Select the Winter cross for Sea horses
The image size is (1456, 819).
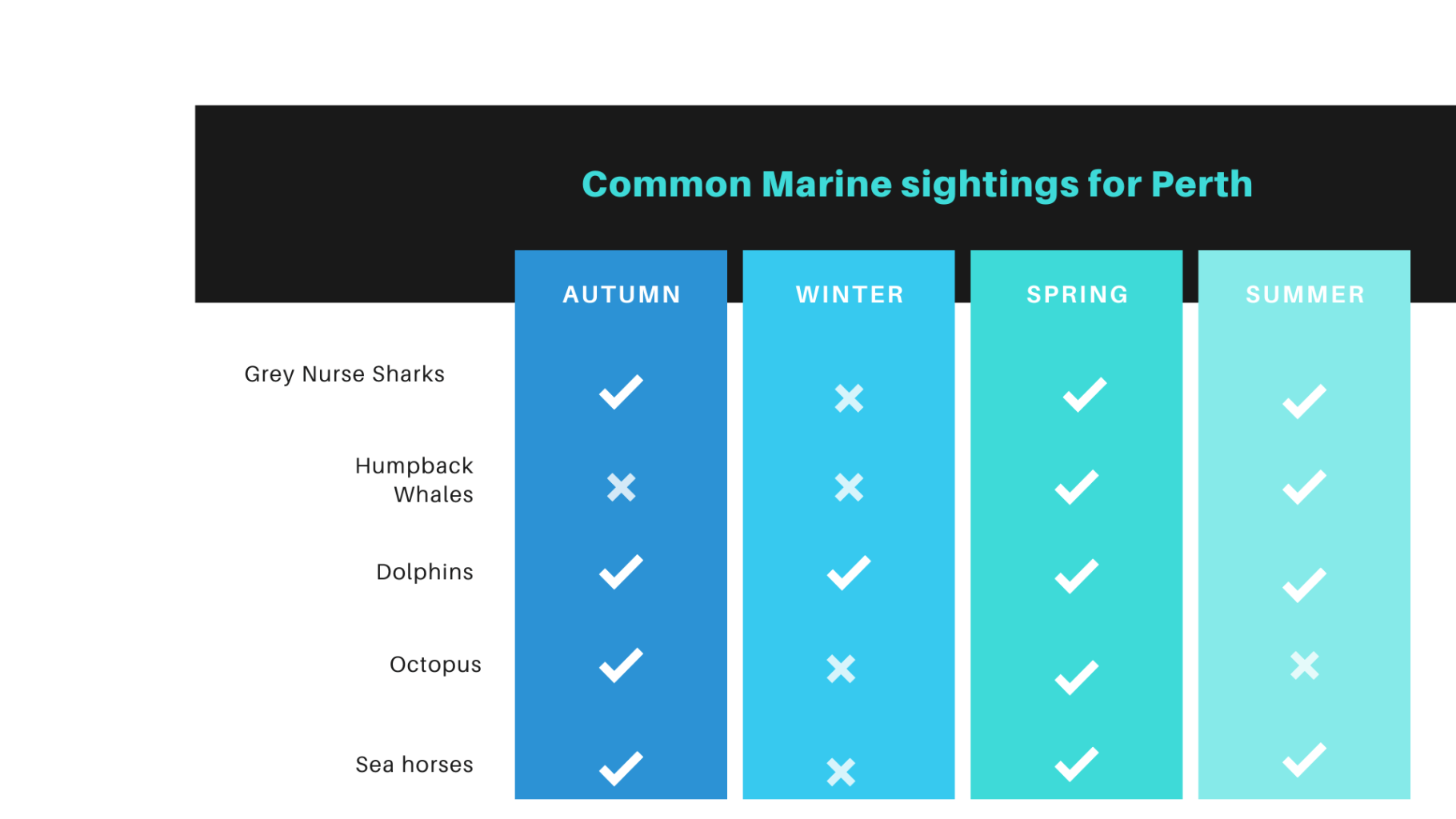click(x=841, y=772)
